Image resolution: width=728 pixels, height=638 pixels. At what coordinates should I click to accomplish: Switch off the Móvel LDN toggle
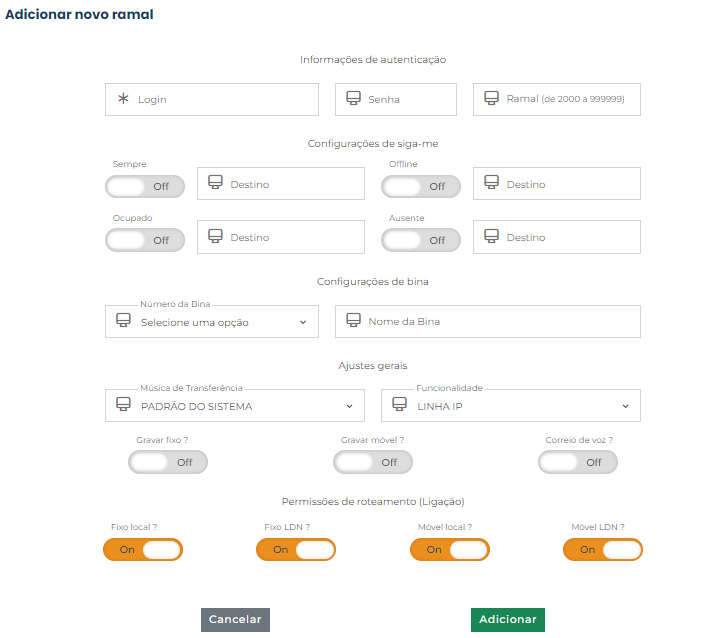(x=603, y=549)
